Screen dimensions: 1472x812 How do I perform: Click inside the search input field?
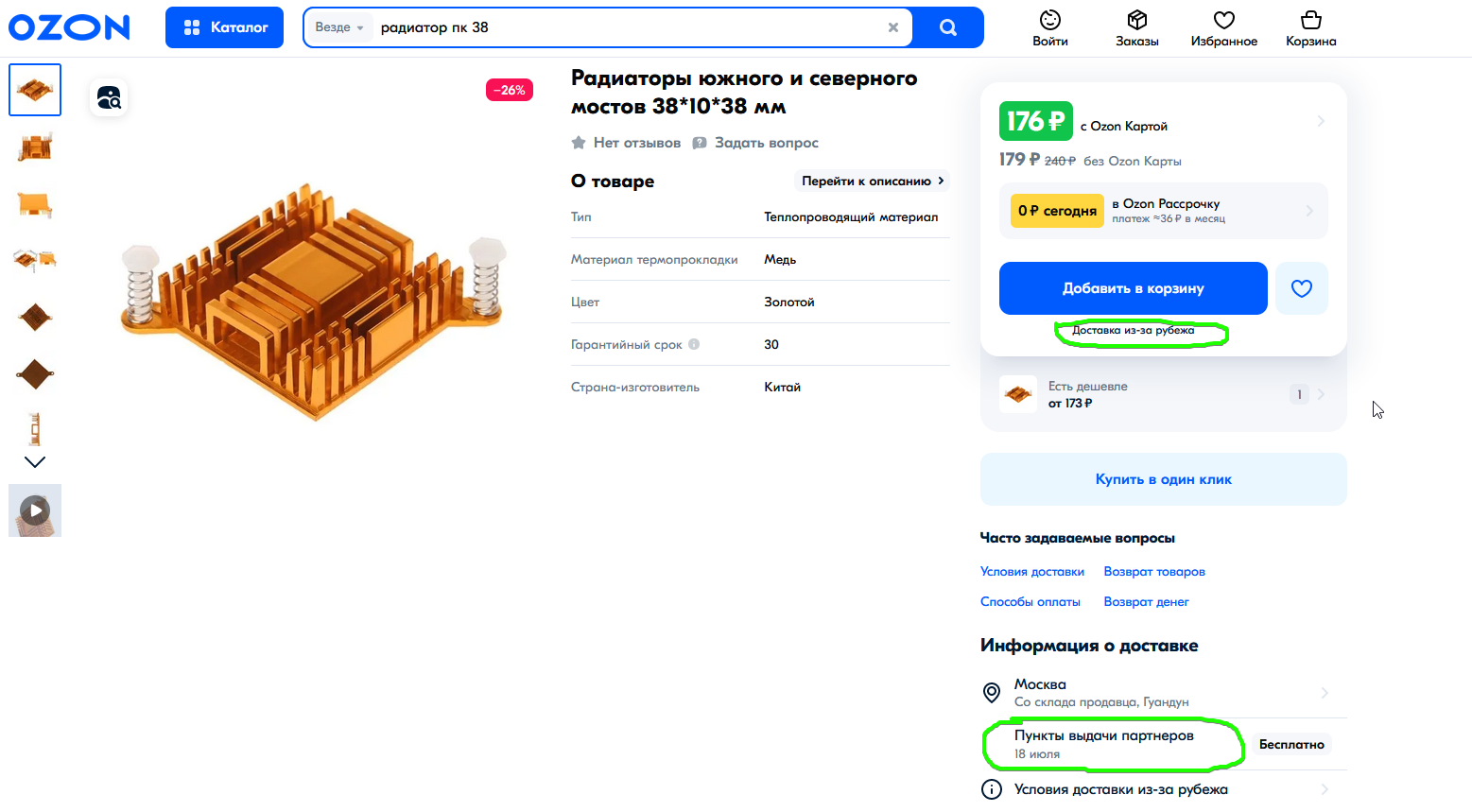624,27
